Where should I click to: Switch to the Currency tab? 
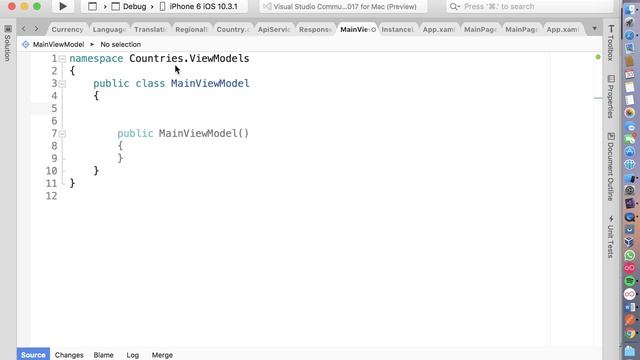point(67,29)
